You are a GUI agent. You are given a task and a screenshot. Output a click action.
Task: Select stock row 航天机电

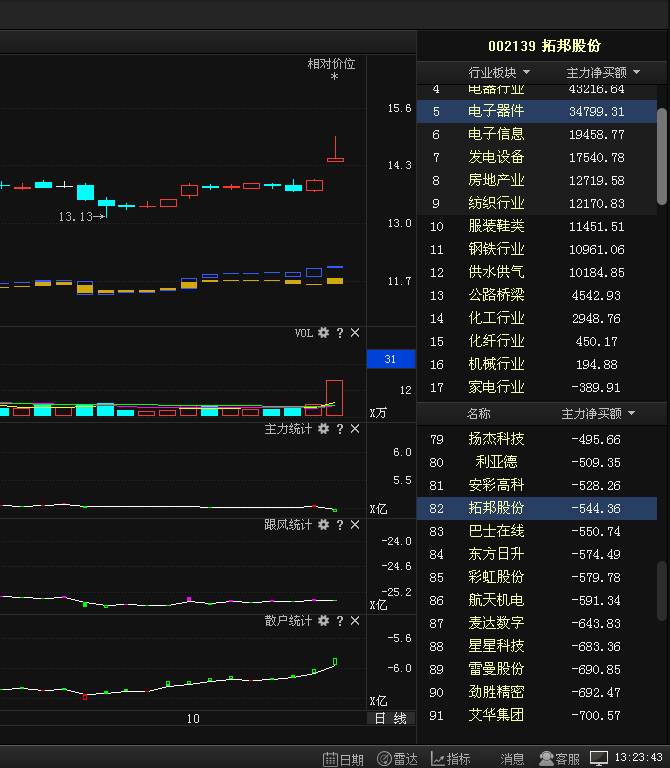click(537, 600)
